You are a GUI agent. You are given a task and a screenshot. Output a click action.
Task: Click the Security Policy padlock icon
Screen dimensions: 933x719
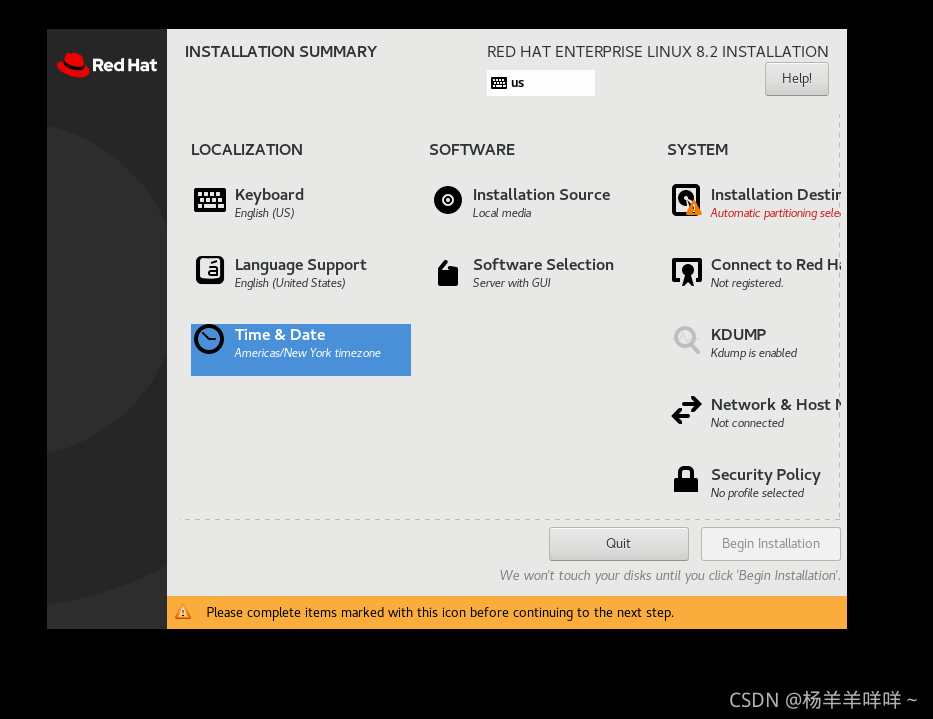[685, 479]
